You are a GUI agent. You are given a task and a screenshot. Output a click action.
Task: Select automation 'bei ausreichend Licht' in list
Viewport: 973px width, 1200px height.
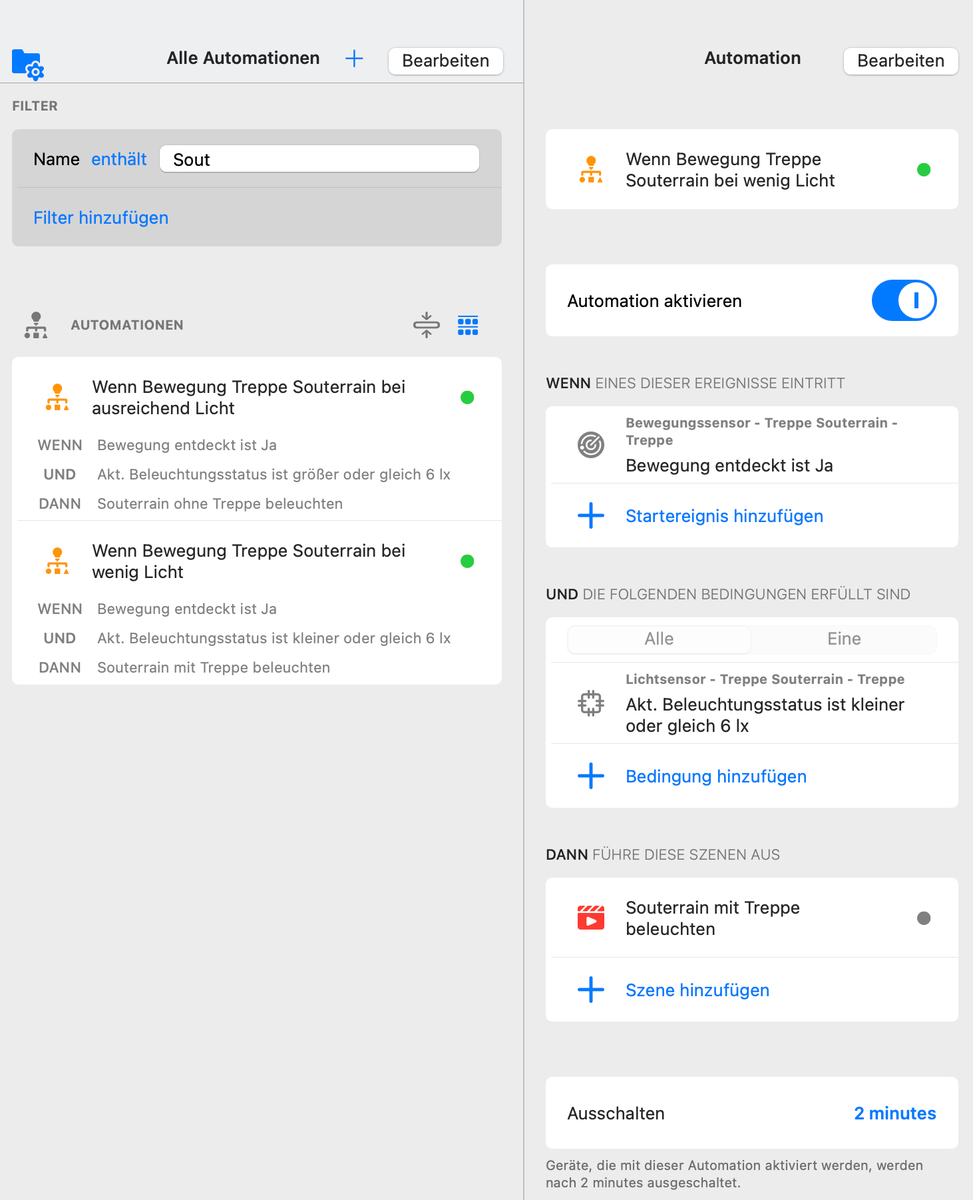(249, 397)
